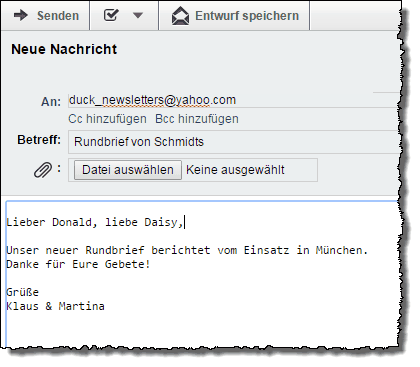Click the 'Betreff:' field label
420x367 pixels.
click(x=39, y=140)
